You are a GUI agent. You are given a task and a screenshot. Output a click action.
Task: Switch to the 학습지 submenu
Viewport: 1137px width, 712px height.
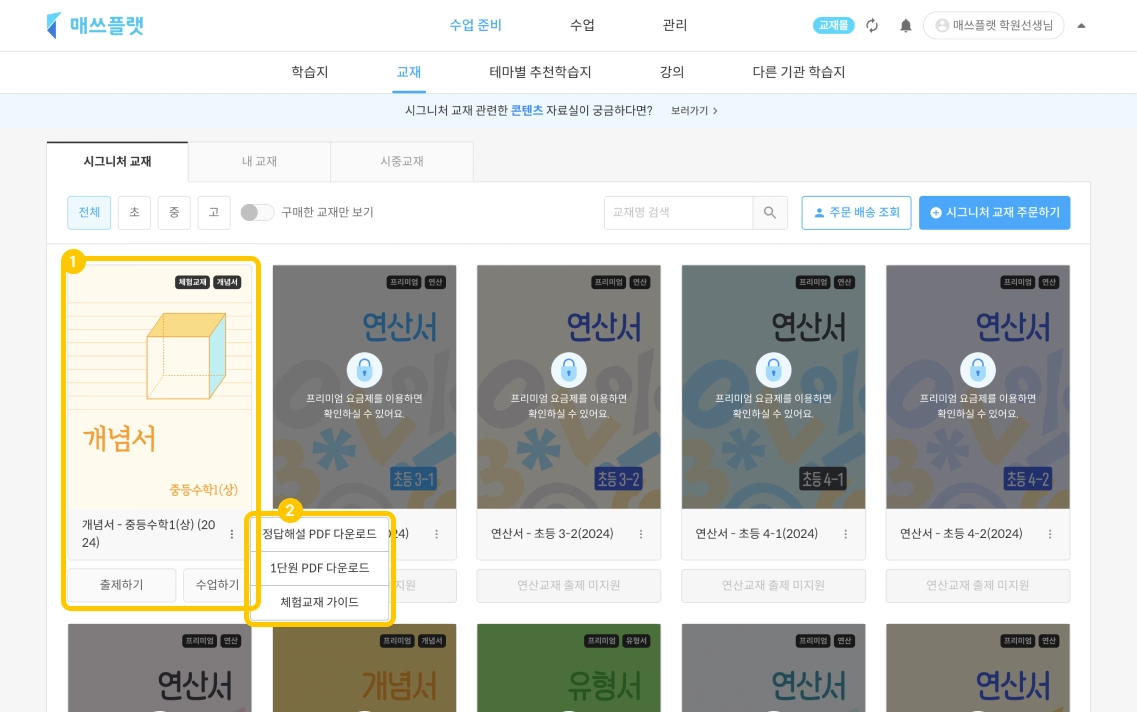[310, 72]
